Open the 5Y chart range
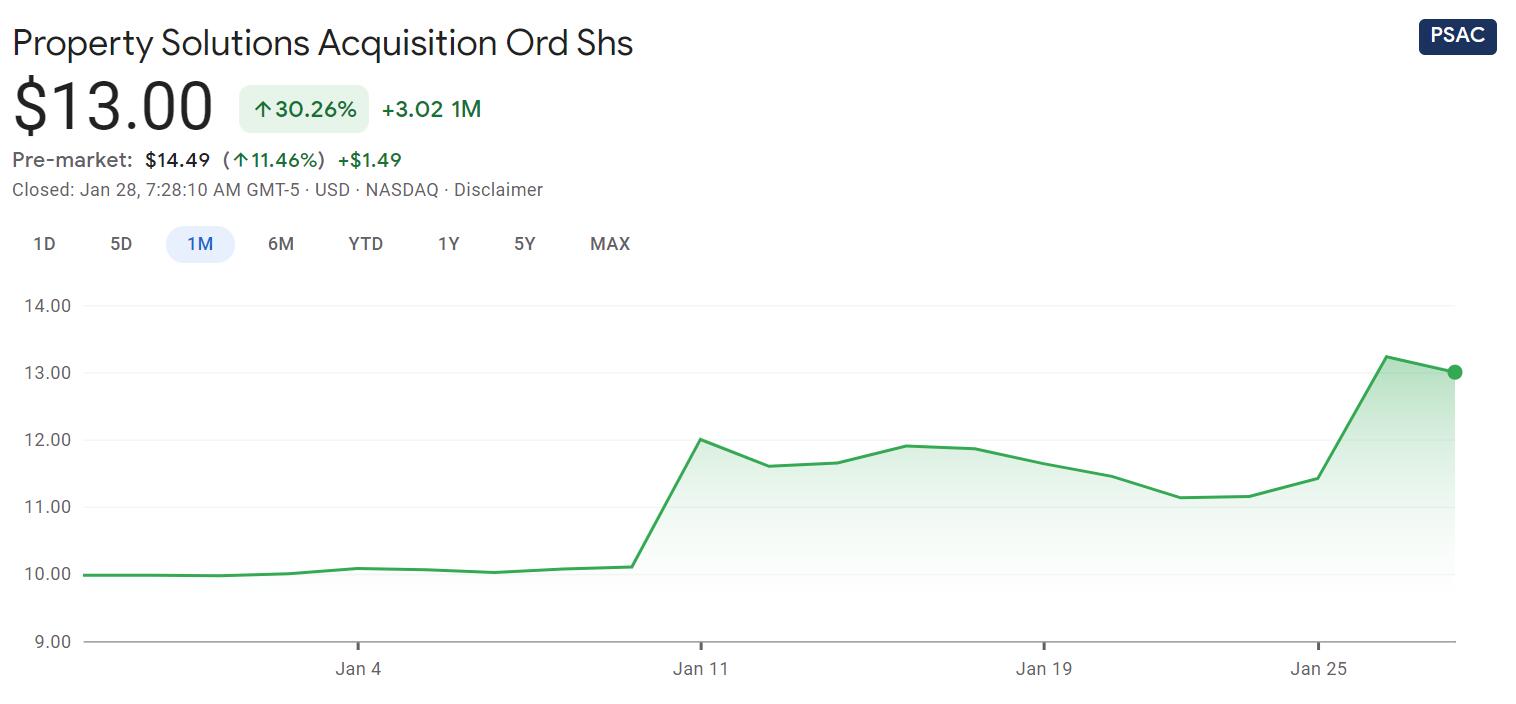 (x=525, y=244)
